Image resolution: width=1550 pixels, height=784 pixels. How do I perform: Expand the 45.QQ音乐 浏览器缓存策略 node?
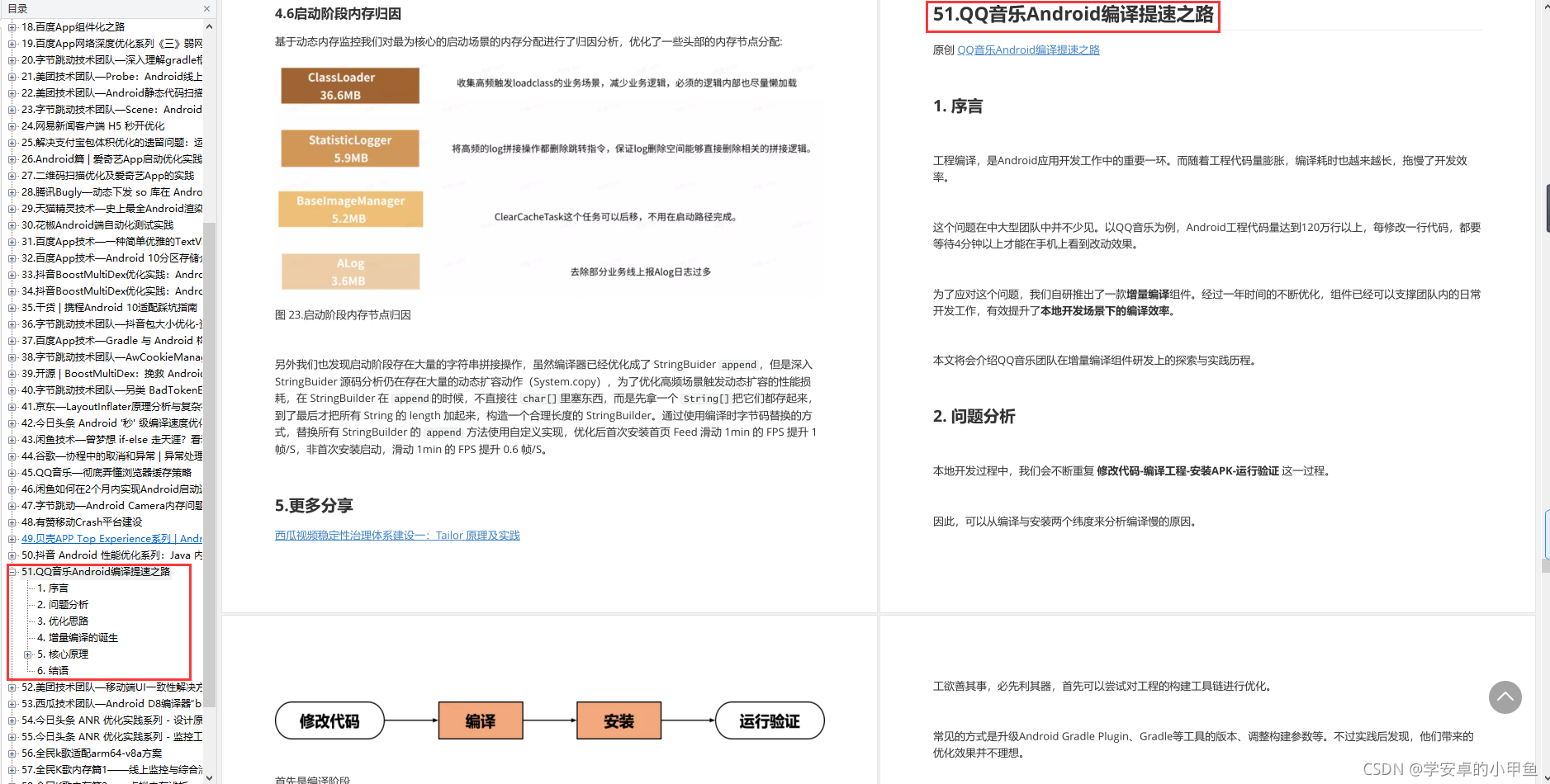12,473
